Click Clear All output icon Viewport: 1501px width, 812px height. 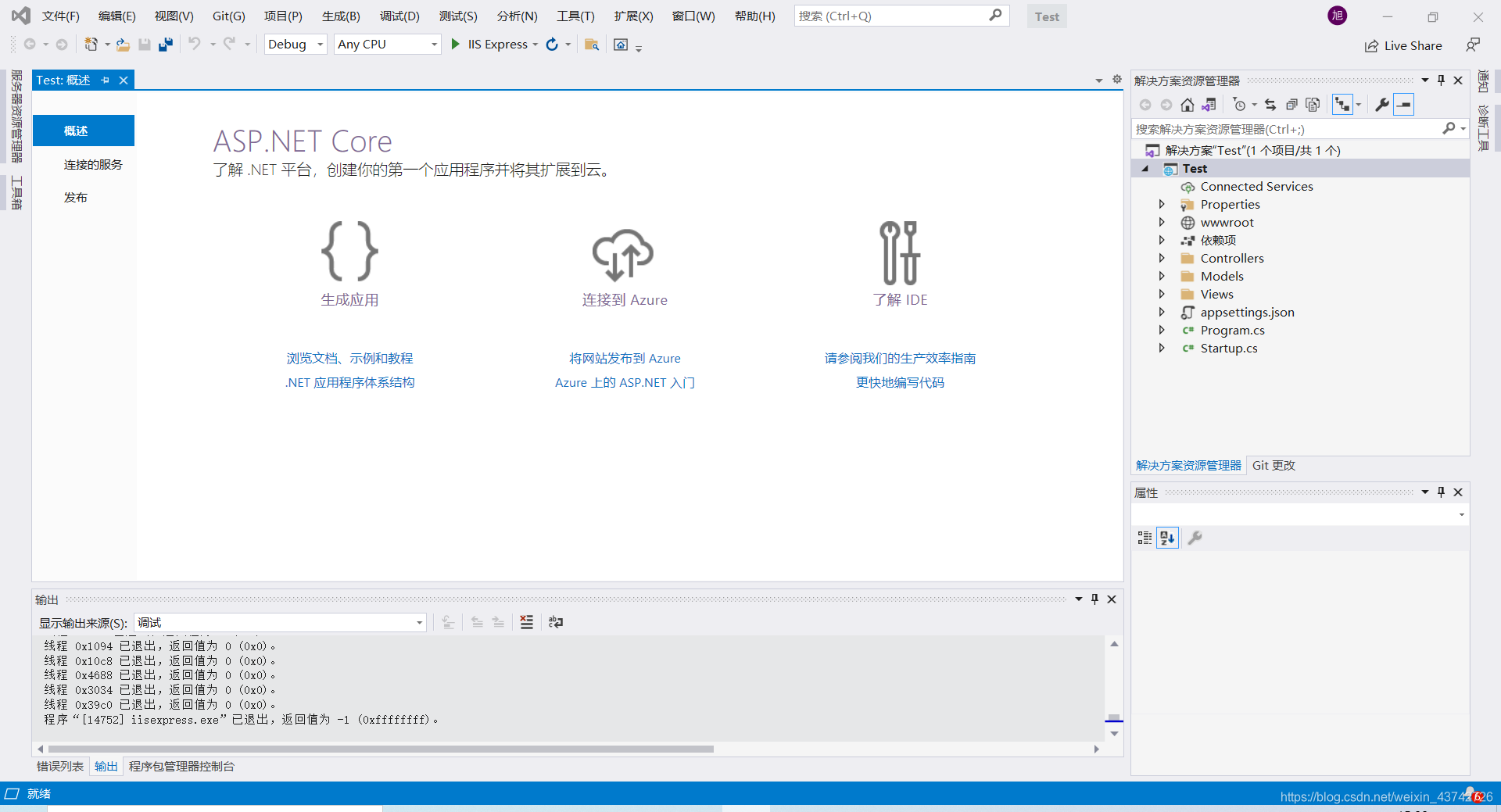pyautogui.click(x=527, y=622)
